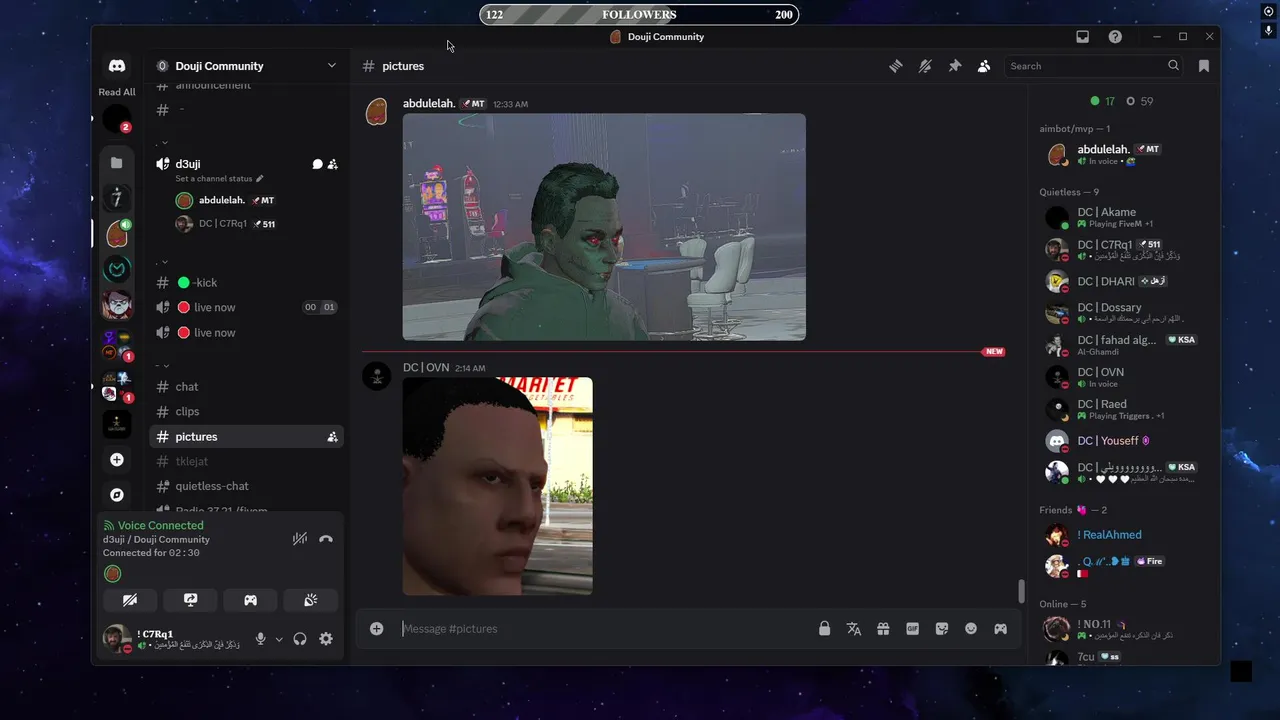Click the Add a Server plus button
1280x720 pixels.
coord(117,460)
